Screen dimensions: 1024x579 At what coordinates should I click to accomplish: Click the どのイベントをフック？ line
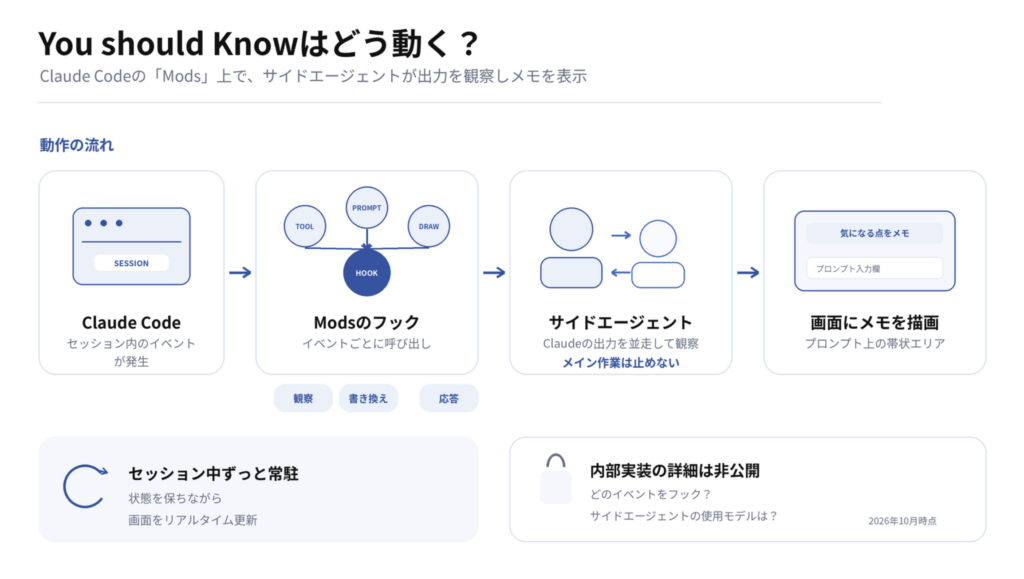[x=650, y=494]
